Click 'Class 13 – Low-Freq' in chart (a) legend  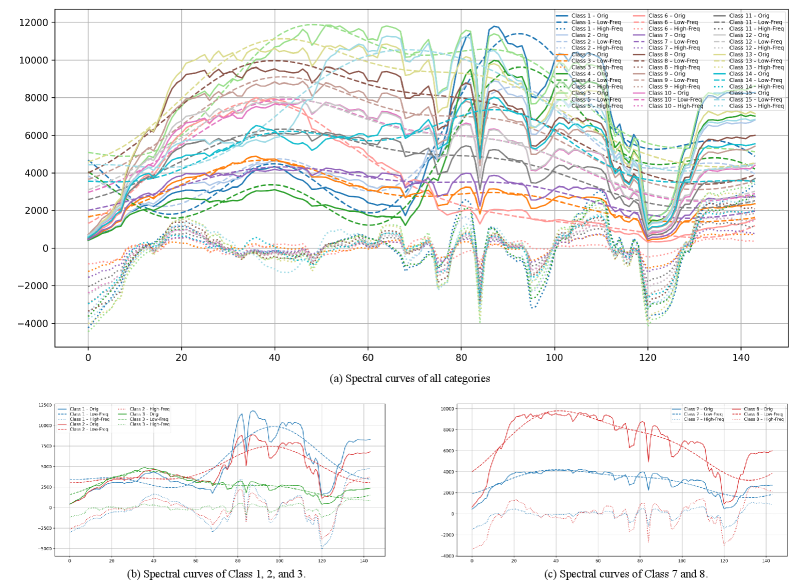pyautogui.click(x=756, y=61)
